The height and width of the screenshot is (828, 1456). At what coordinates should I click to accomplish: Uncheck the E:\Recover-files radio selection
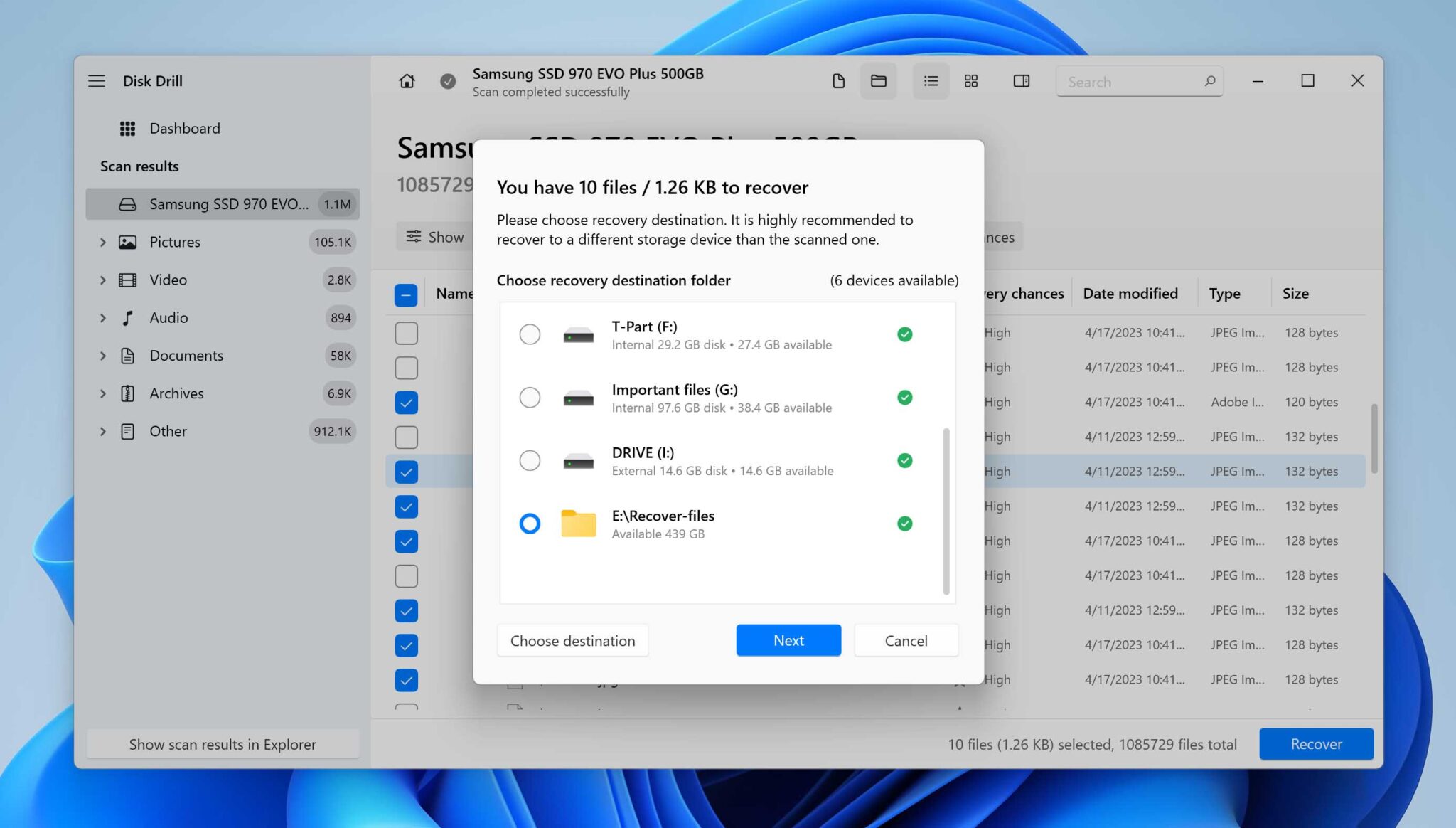point(530,524)
